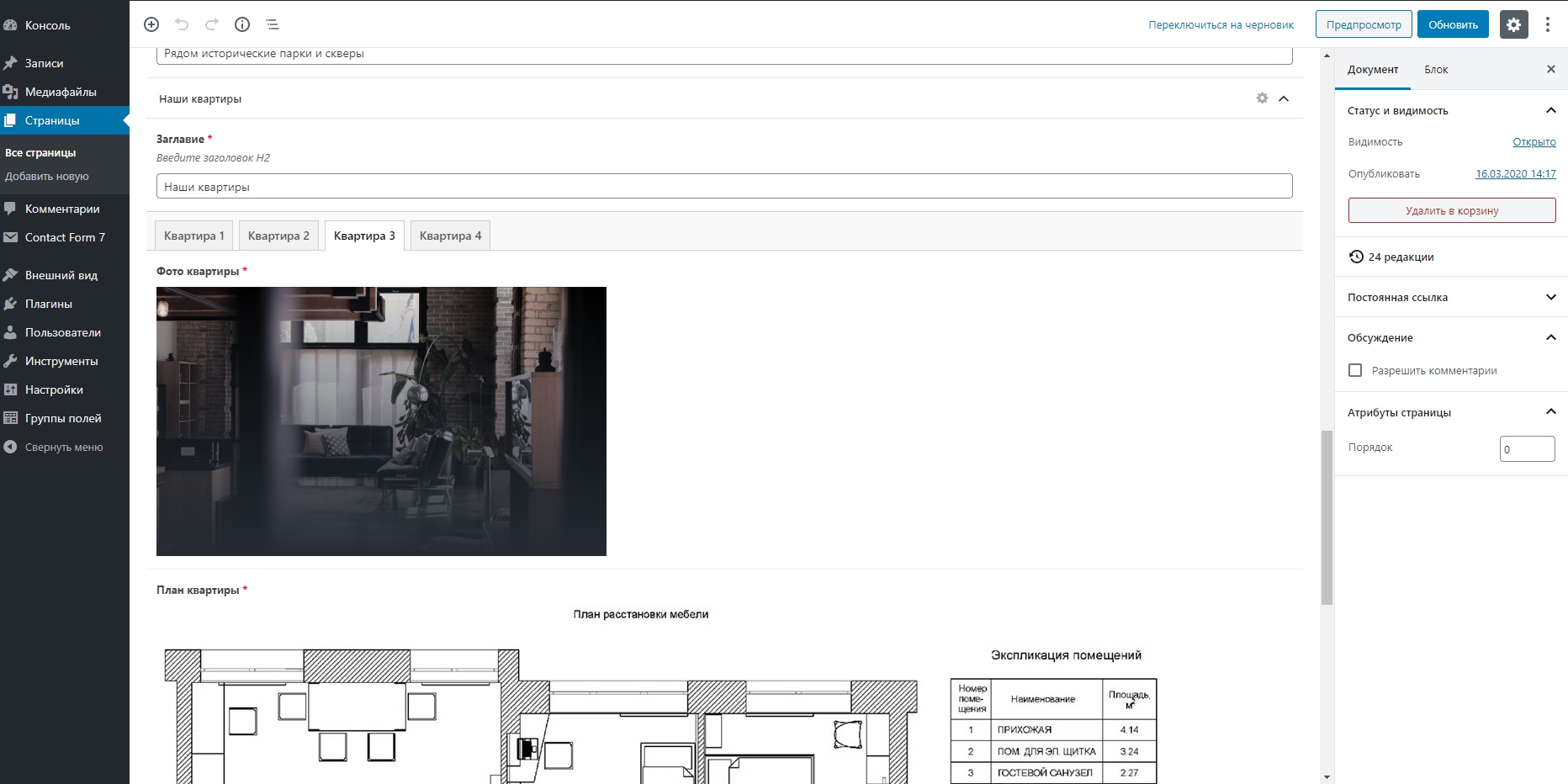Image resolution: width=1568 pixels, height=784 pixels.
Task: Select the Квартира 3 tab
Action: [364, 236]
